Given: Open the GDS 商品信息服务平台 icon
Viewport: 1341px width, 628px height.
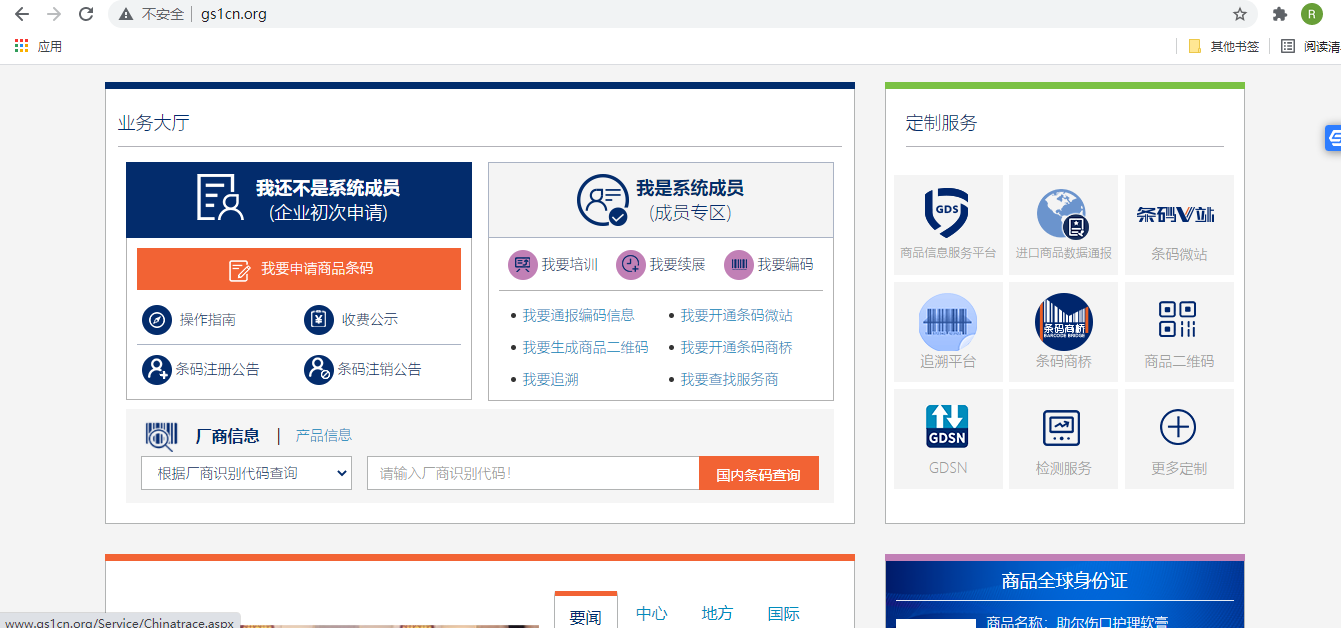Looking at the screenshot, I should 947,213.
